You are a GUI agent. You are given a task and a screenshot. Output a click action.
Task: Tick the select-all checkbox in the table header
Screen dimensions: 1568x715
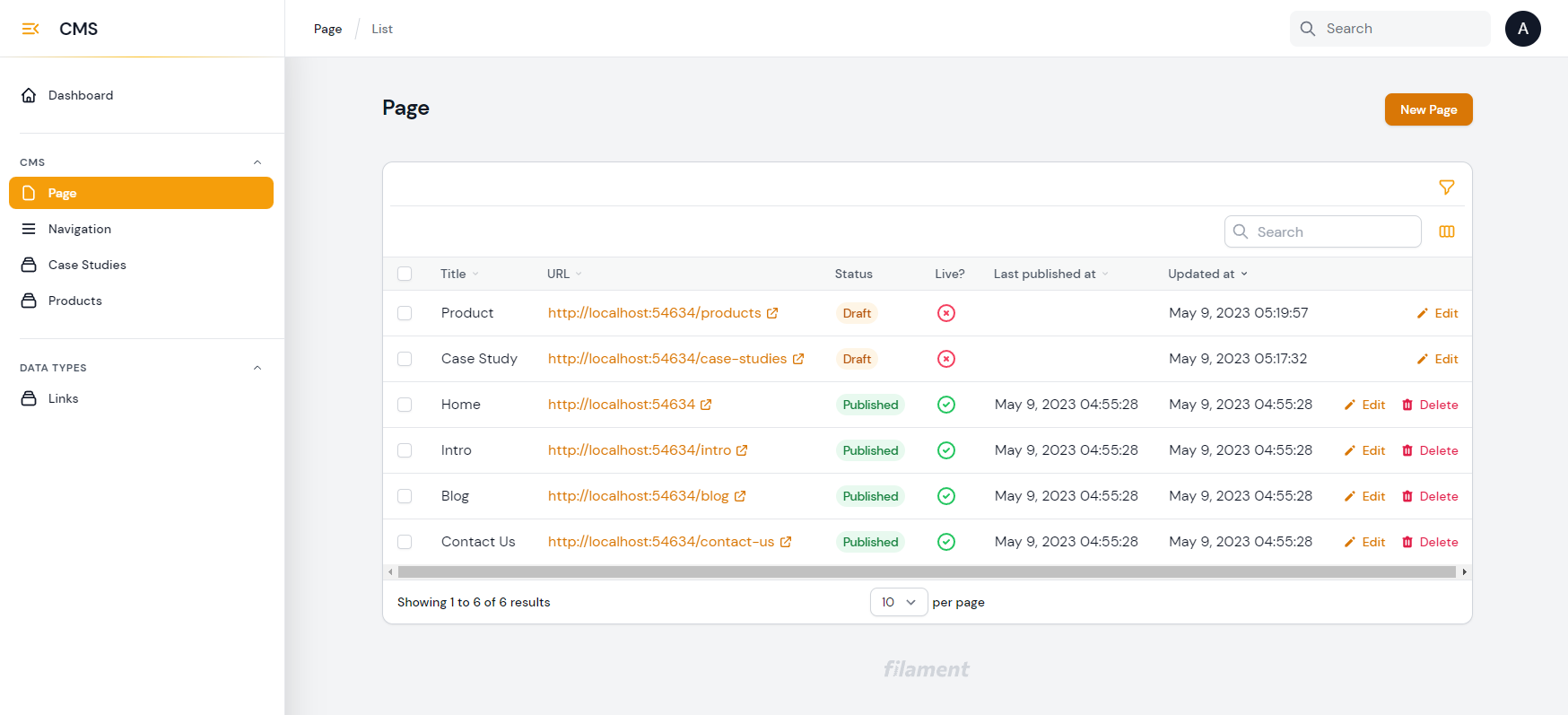[x=405, y=274]
